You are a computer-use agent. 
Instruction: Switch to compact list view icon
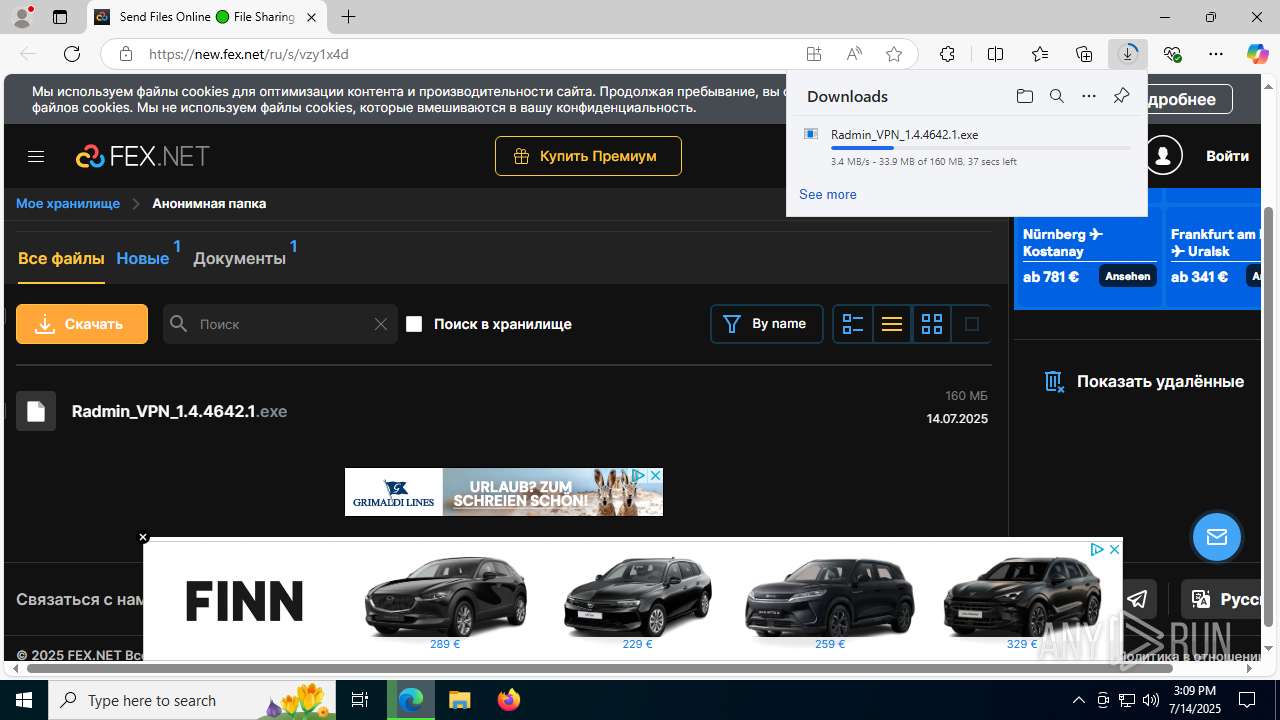coord(892,324)
